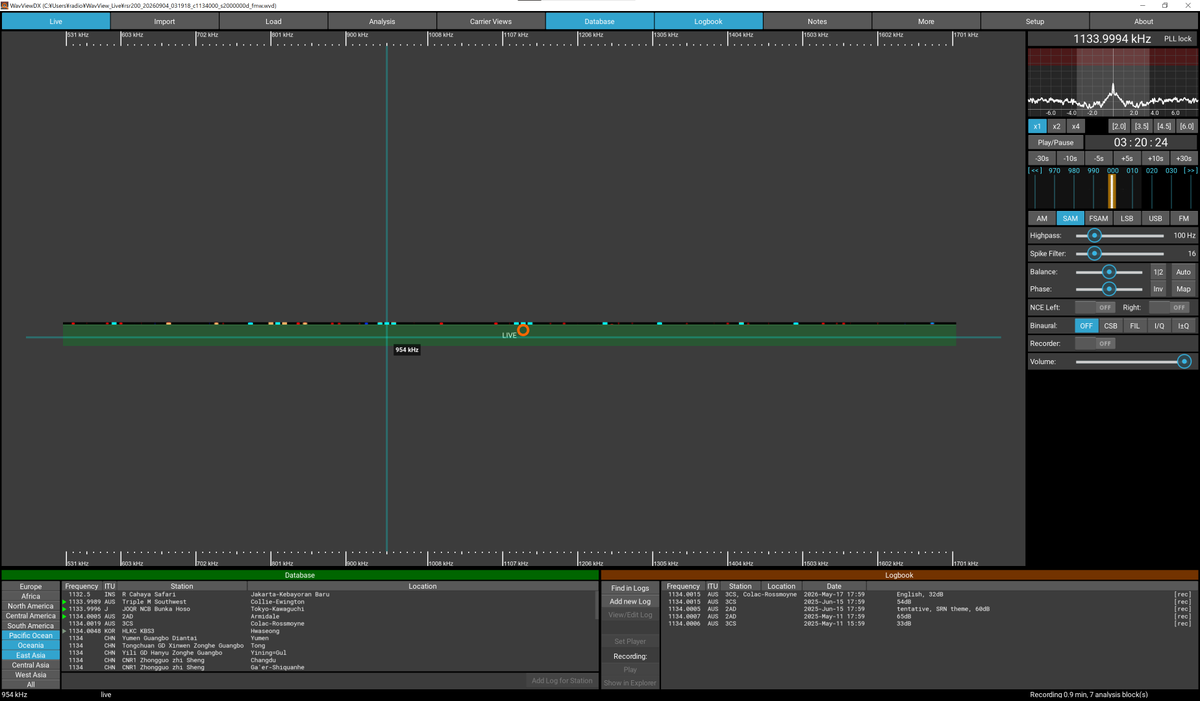Click the Auto balance button
The image size is (1200, 701).
(1183, 272)
